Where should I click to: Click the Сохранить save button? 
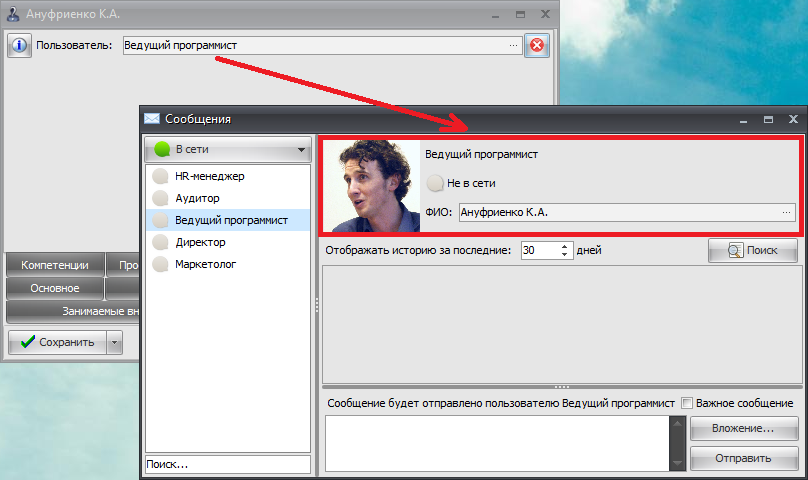click(x=57, y=342)
